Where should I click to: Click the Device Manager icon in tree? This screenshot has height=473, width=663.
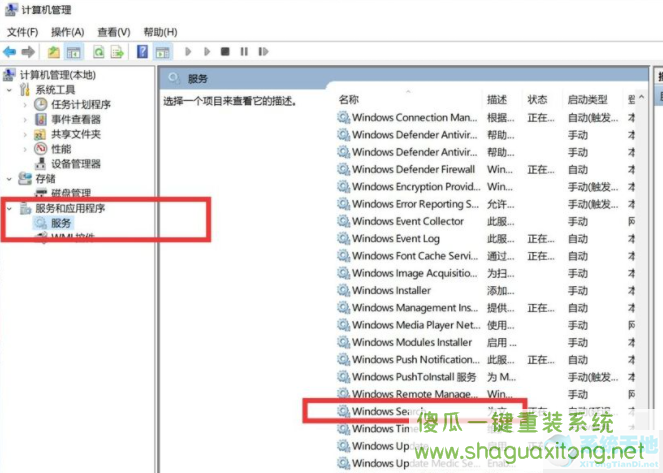[41, 164]
